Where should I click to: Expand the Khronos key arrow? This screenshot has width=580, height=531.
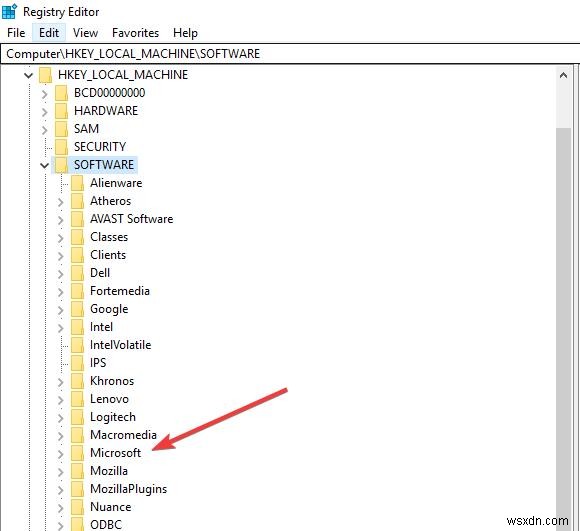61,382
